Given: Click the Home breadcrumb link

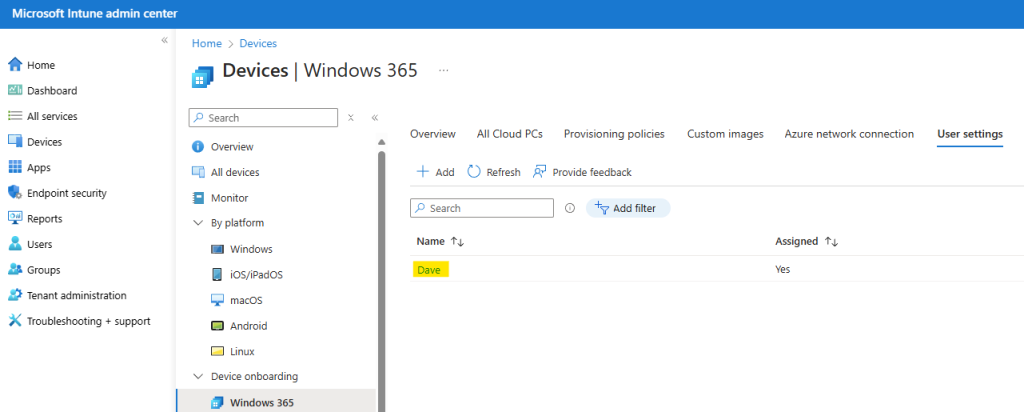Looking at the screenshot, I should click(206, 43).
